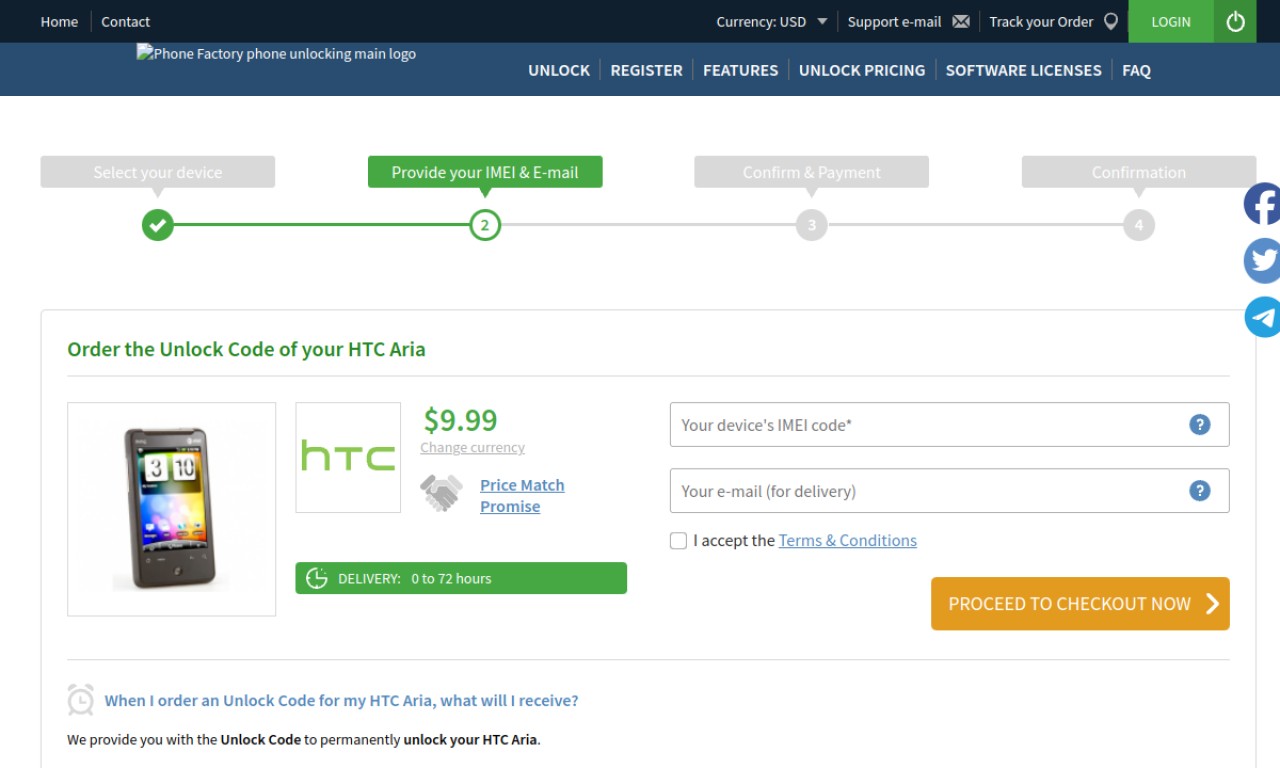Click the alarm clock icon beside the question
This screenshot has height=768, width=1280.
[81, 700]
